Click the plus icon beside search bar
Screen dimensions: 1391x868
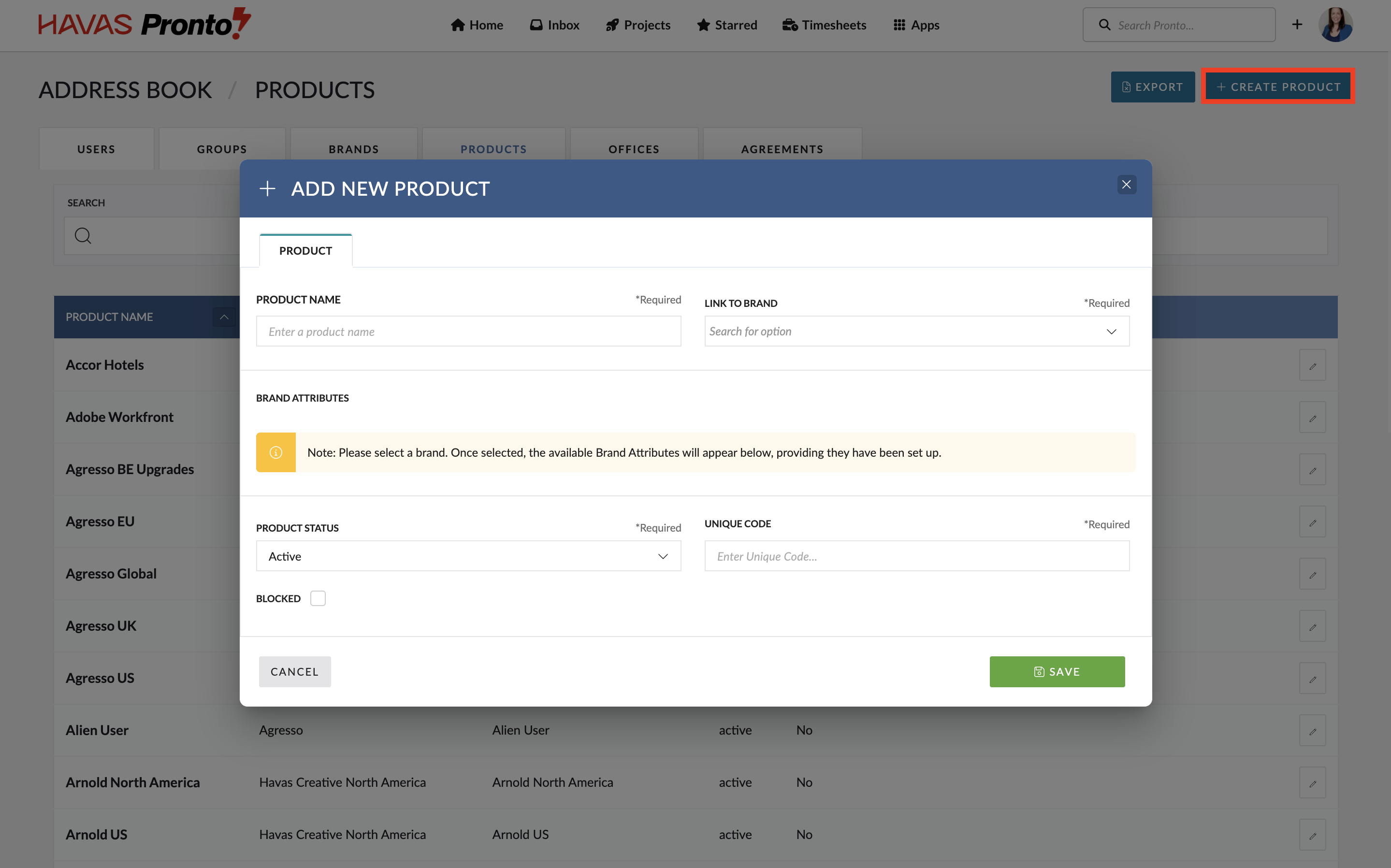pyautogui.click(x=1297, y=24)
